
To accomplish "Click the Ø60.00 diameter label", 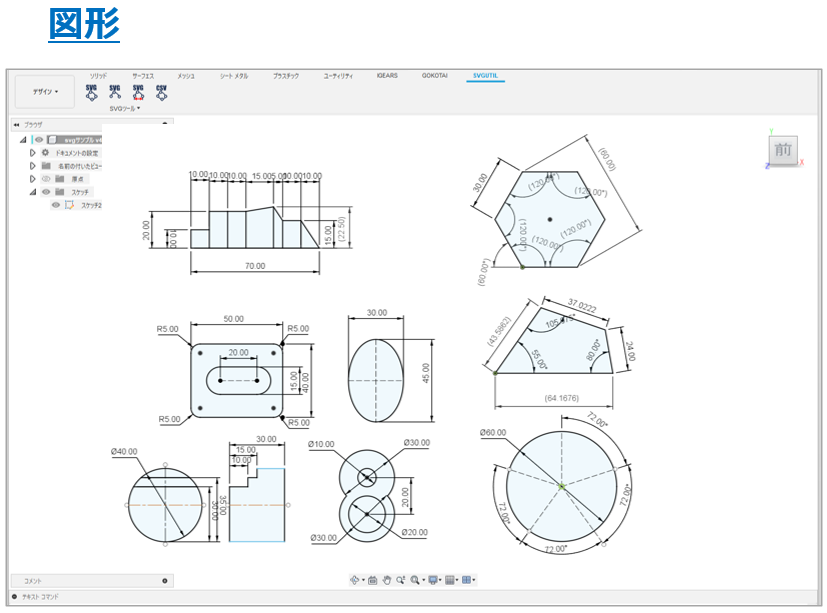I will (x=493, y=433).
